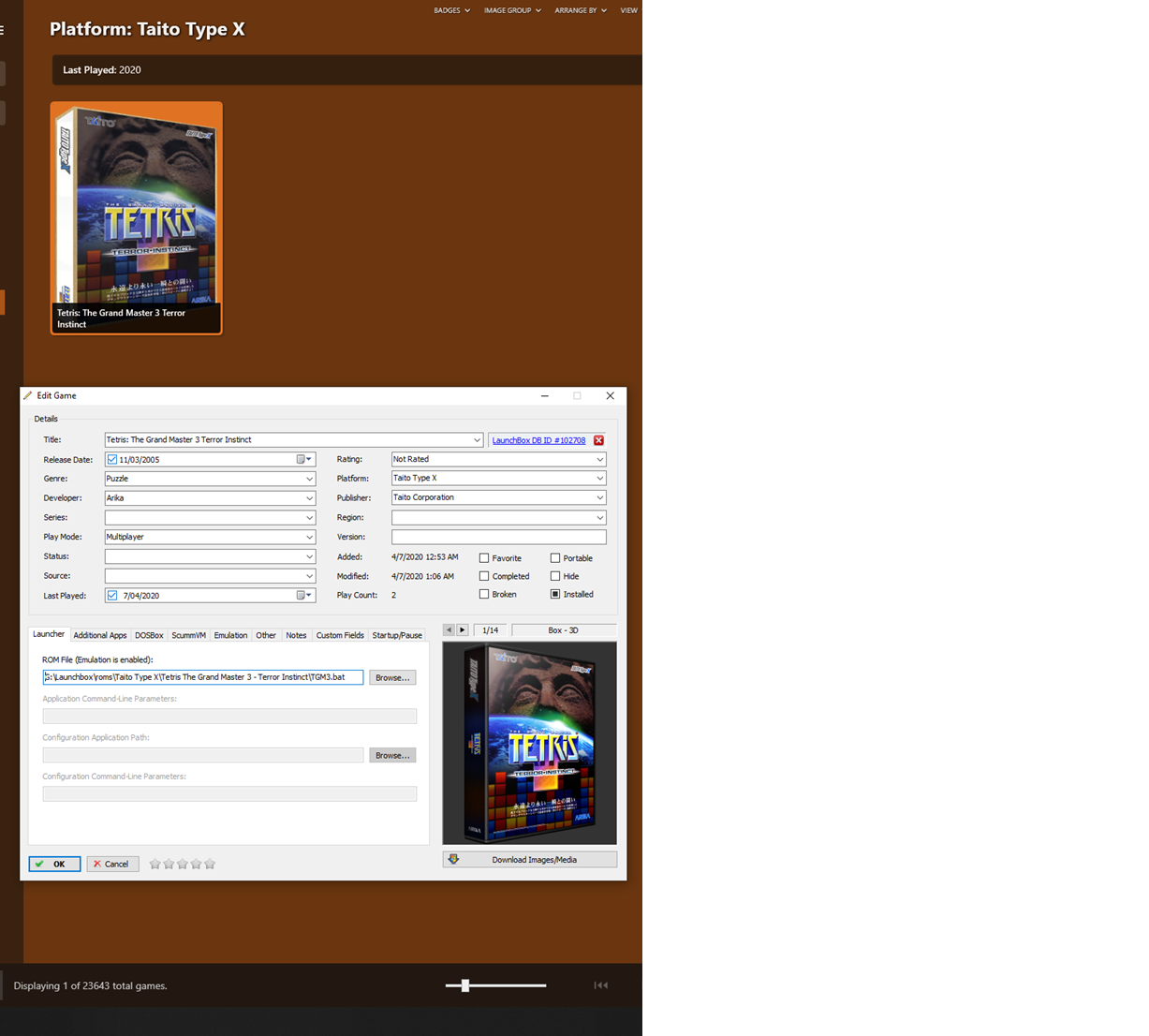Expand the Region dropdown

[600, 518]
